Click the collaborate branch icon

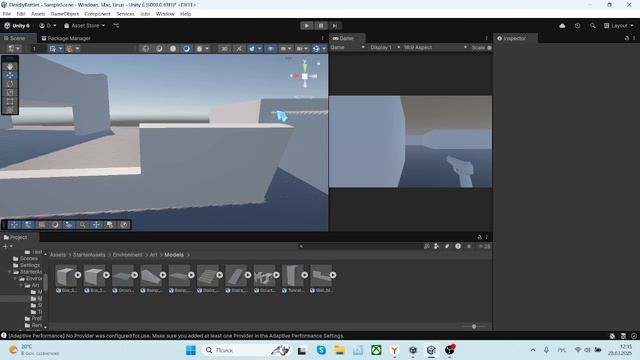[116, 25]
